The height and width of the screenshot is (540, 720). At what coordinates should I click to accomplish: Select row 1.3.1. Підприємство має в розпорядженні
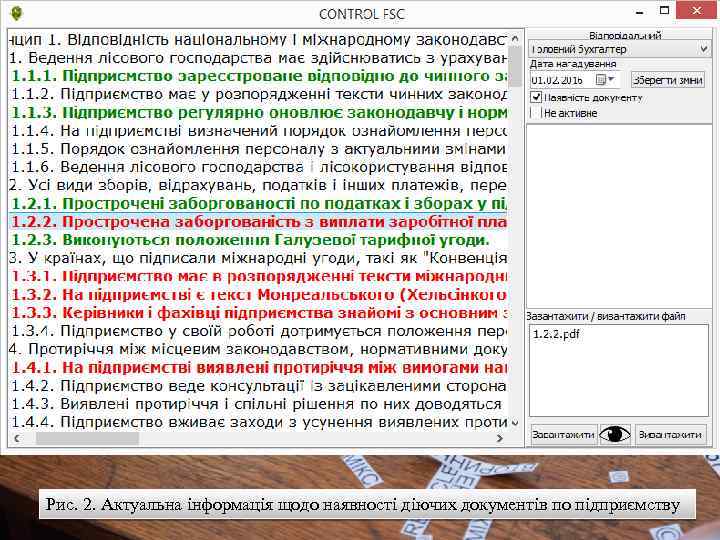coord(258,276)
